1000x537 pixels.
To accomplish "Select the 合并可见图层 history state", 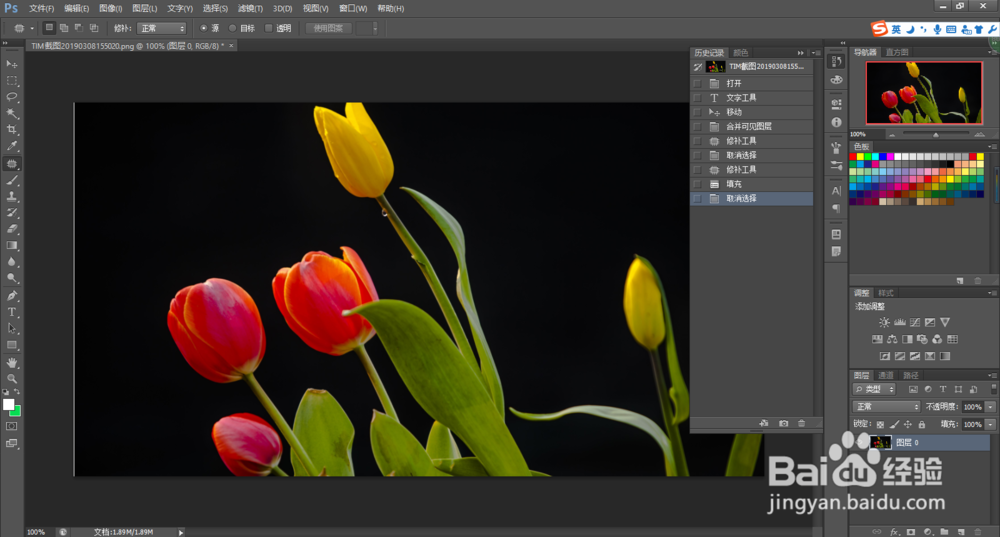I will pos(751,126).
